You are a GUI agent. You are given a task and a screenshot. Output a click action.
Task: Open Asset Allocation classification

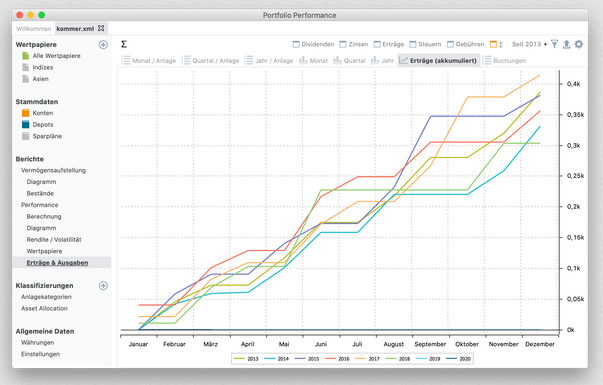[x=44, y=308]
